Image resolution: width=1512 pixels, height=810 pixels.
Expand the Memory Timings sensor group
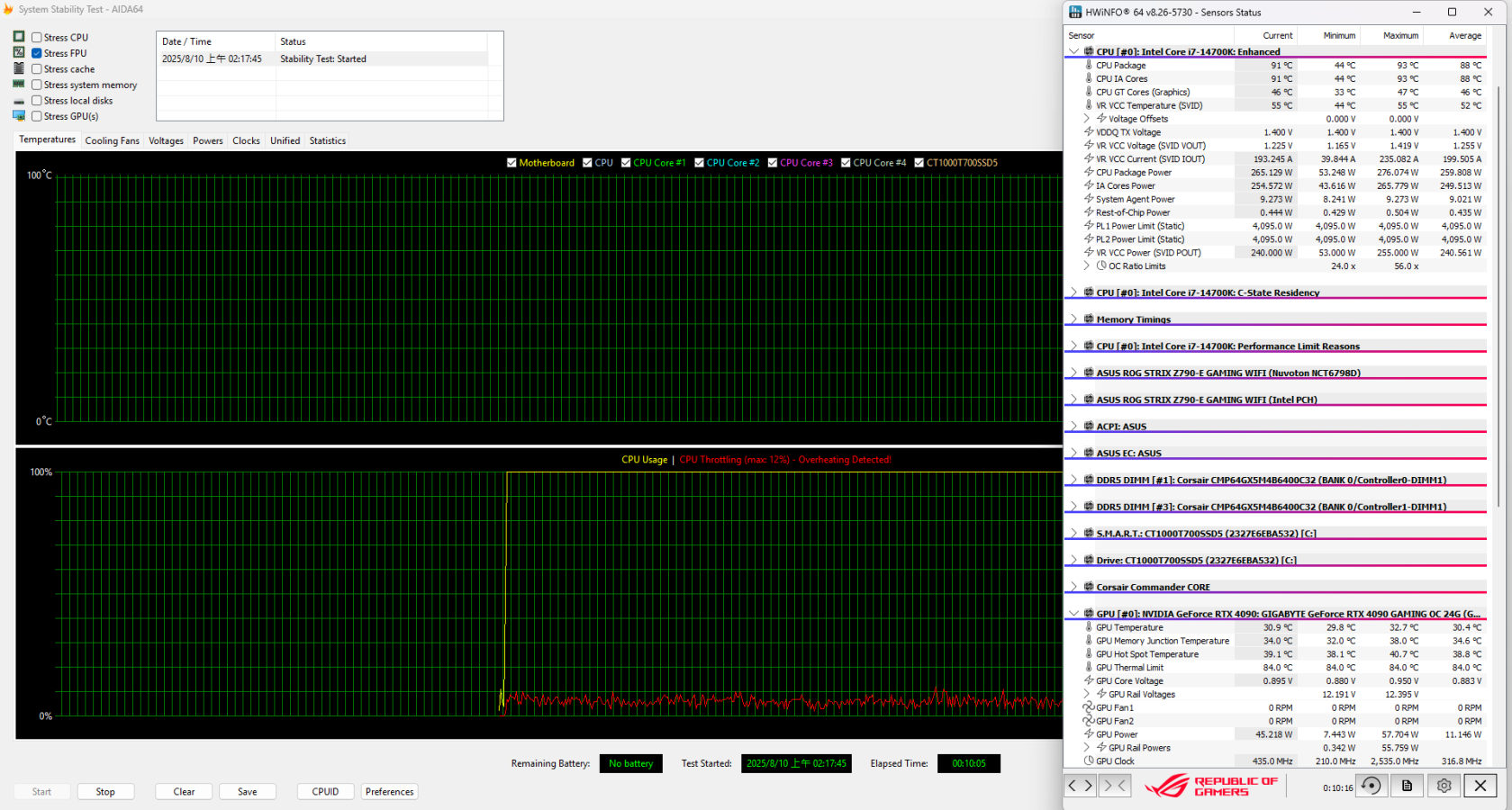pyautogui.click(x=1073, y=319)
